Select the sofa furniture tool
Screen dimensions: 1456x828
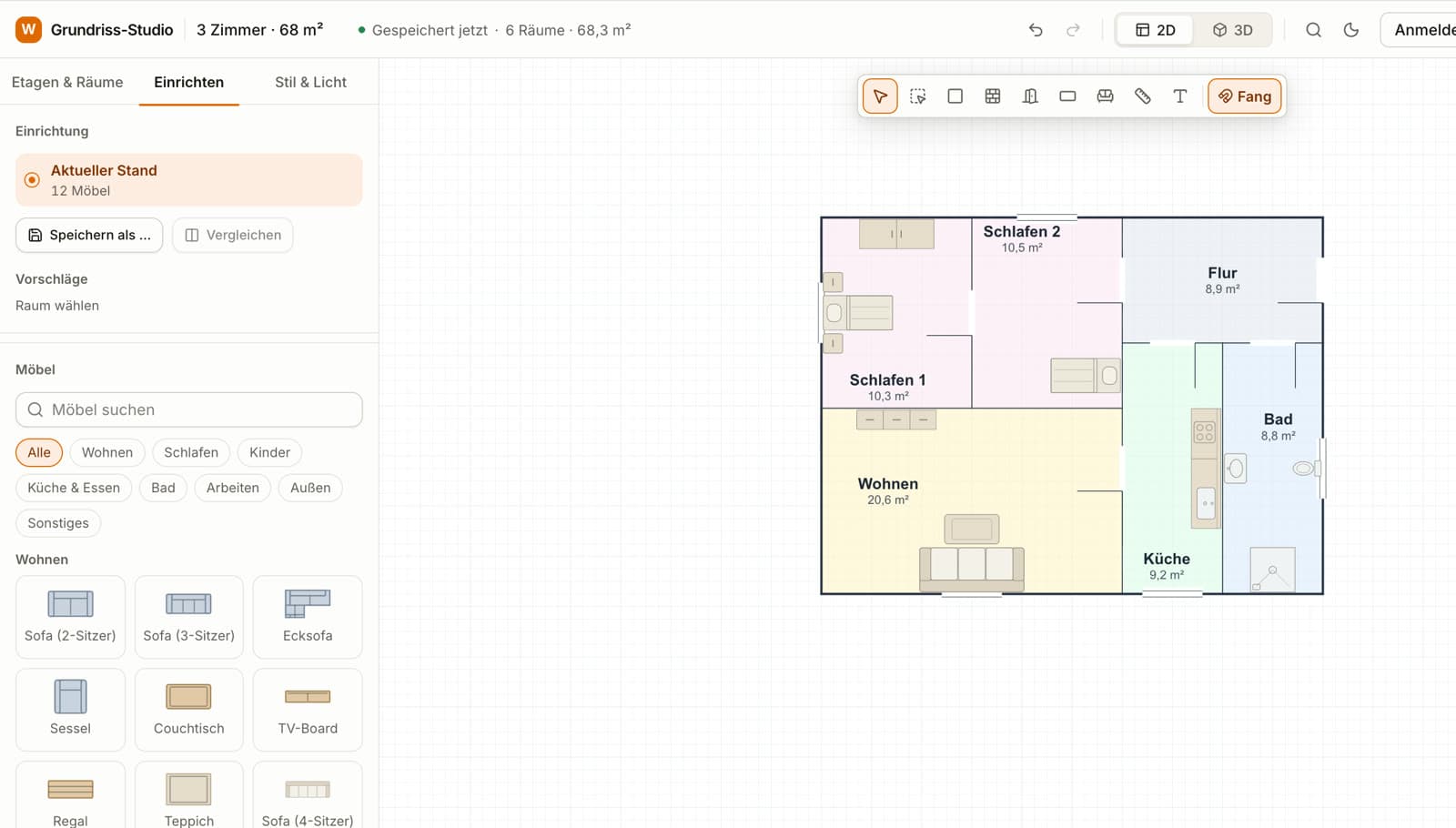point(1105,96)
